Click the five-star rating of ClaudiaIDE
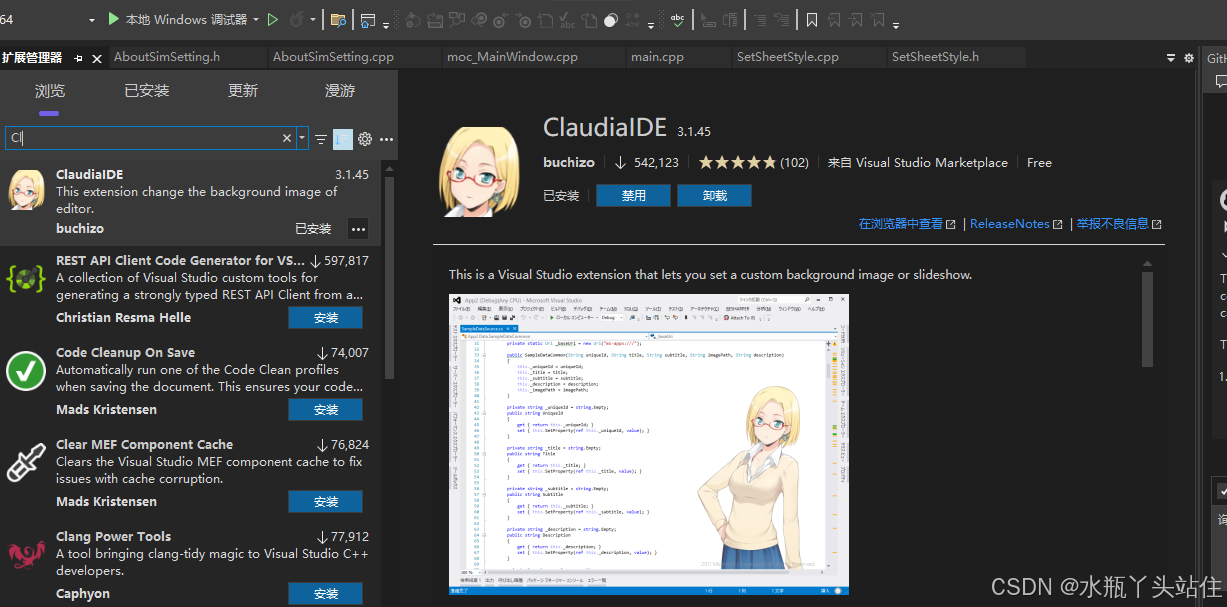This screenshot has width=1227, height=607. coord(737,162)
